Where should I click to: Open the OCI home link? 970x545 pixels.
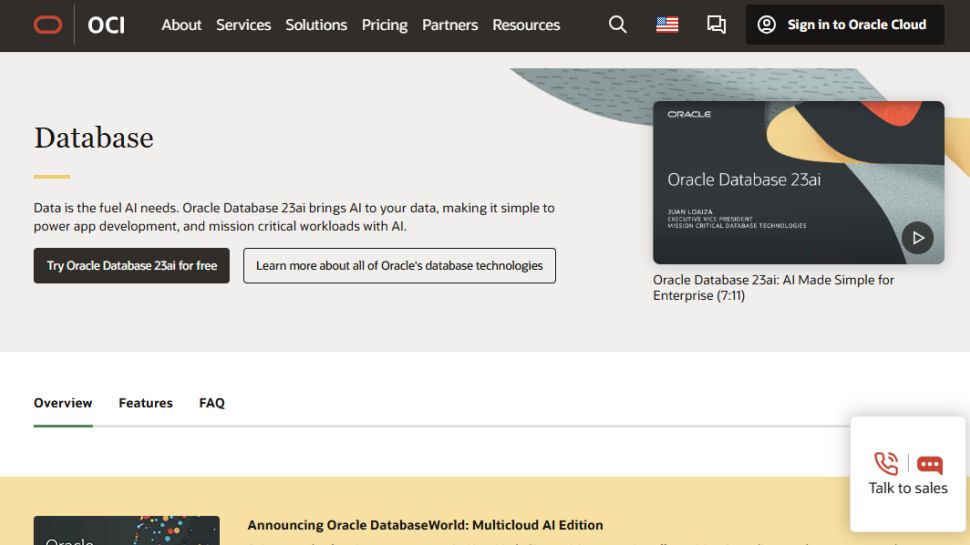tap(106, 25)
